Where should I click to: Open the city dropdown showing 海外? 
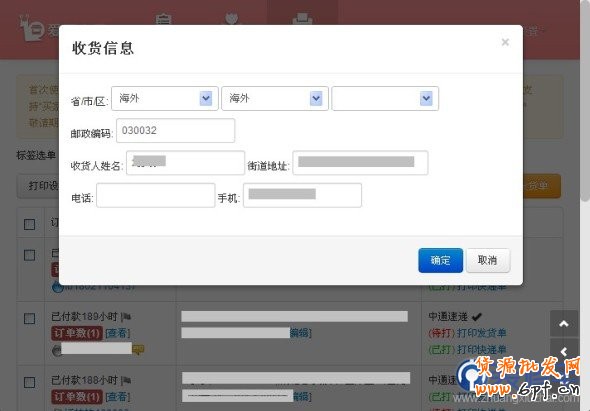[275, 98]
